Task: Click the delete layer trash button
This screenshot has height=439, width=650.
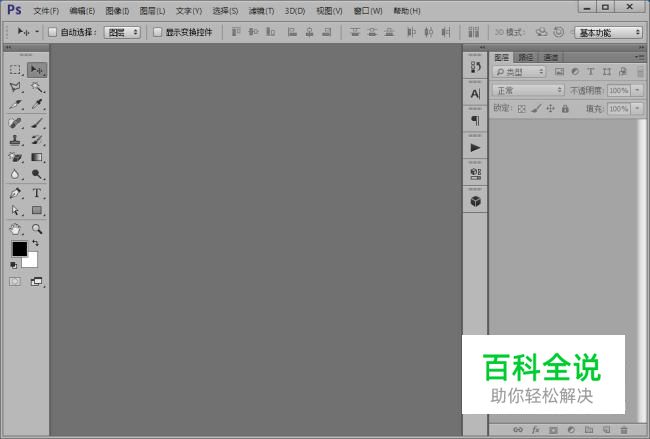Action: [x=624, y=429]
